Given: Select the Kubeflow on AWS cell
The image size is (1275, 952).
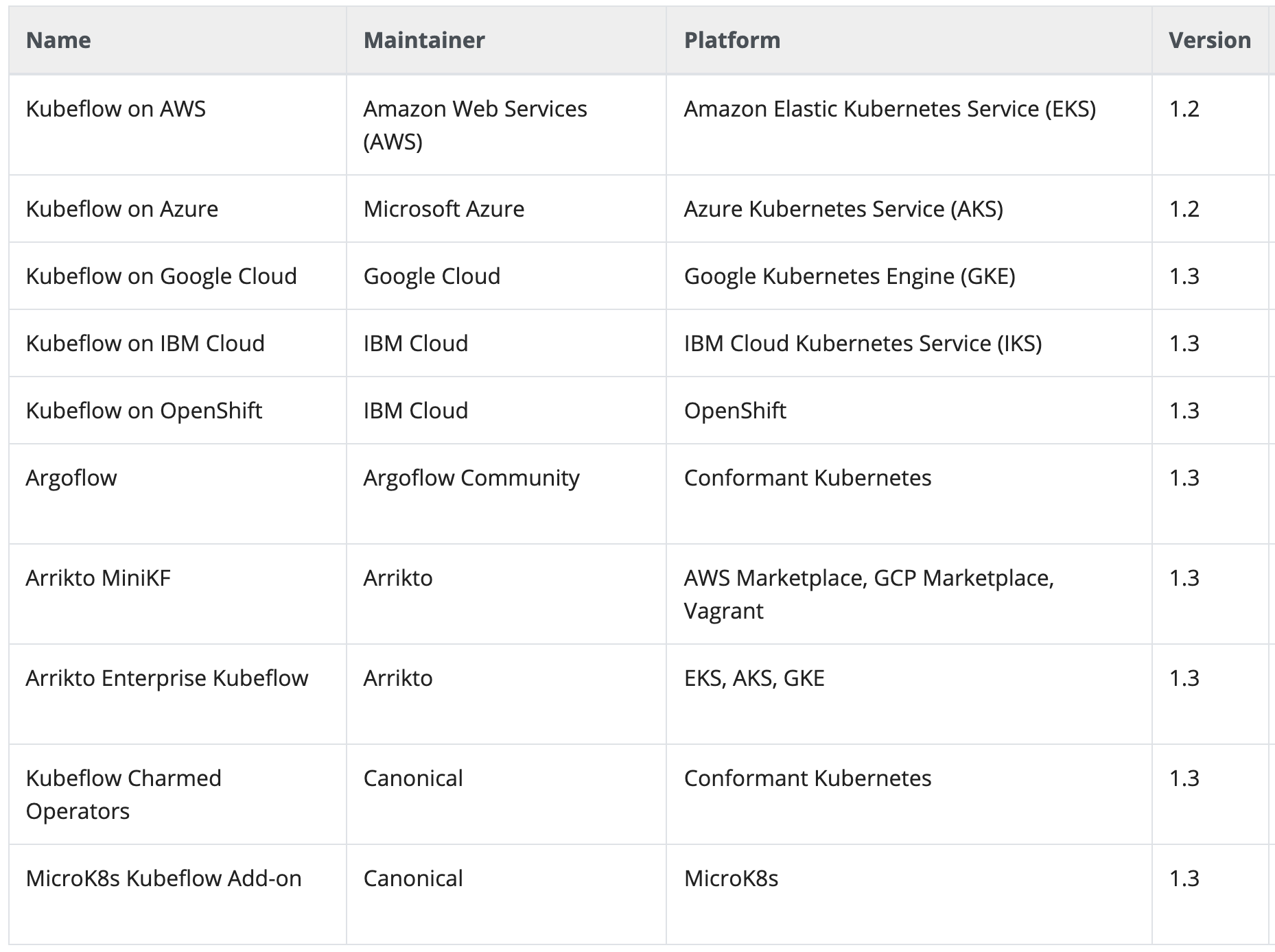Looking at the screenshot, I should pyautogui.click(x=178, y=125).
